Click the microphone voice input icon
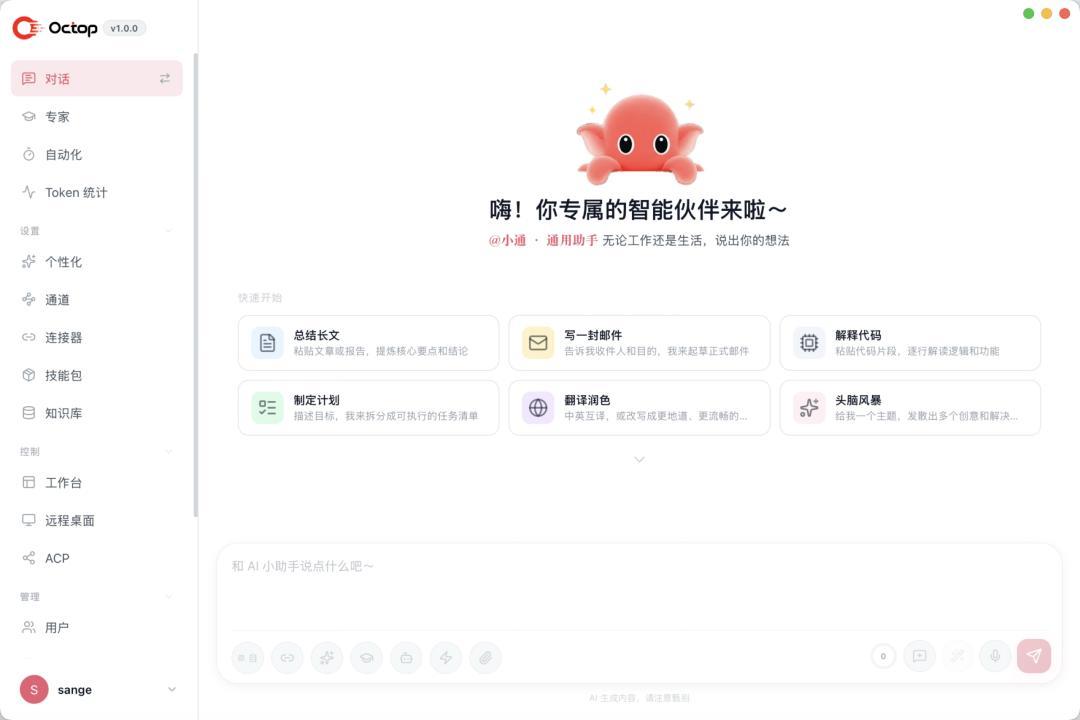The height and width of the screenshot is (720, 1080). pos(995,656)
